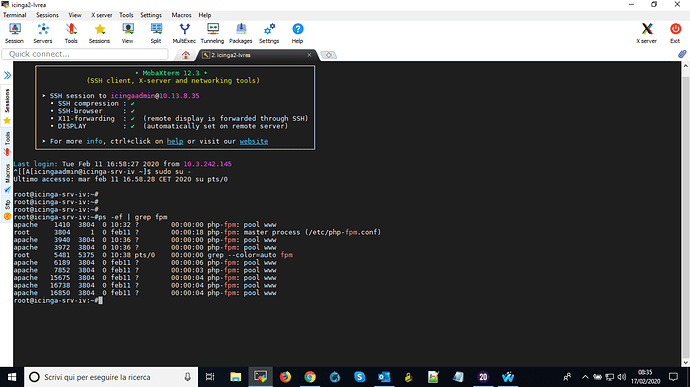690x387 pixels.
Task: Open a new tab with the tab button
Action: coord(328,55)
